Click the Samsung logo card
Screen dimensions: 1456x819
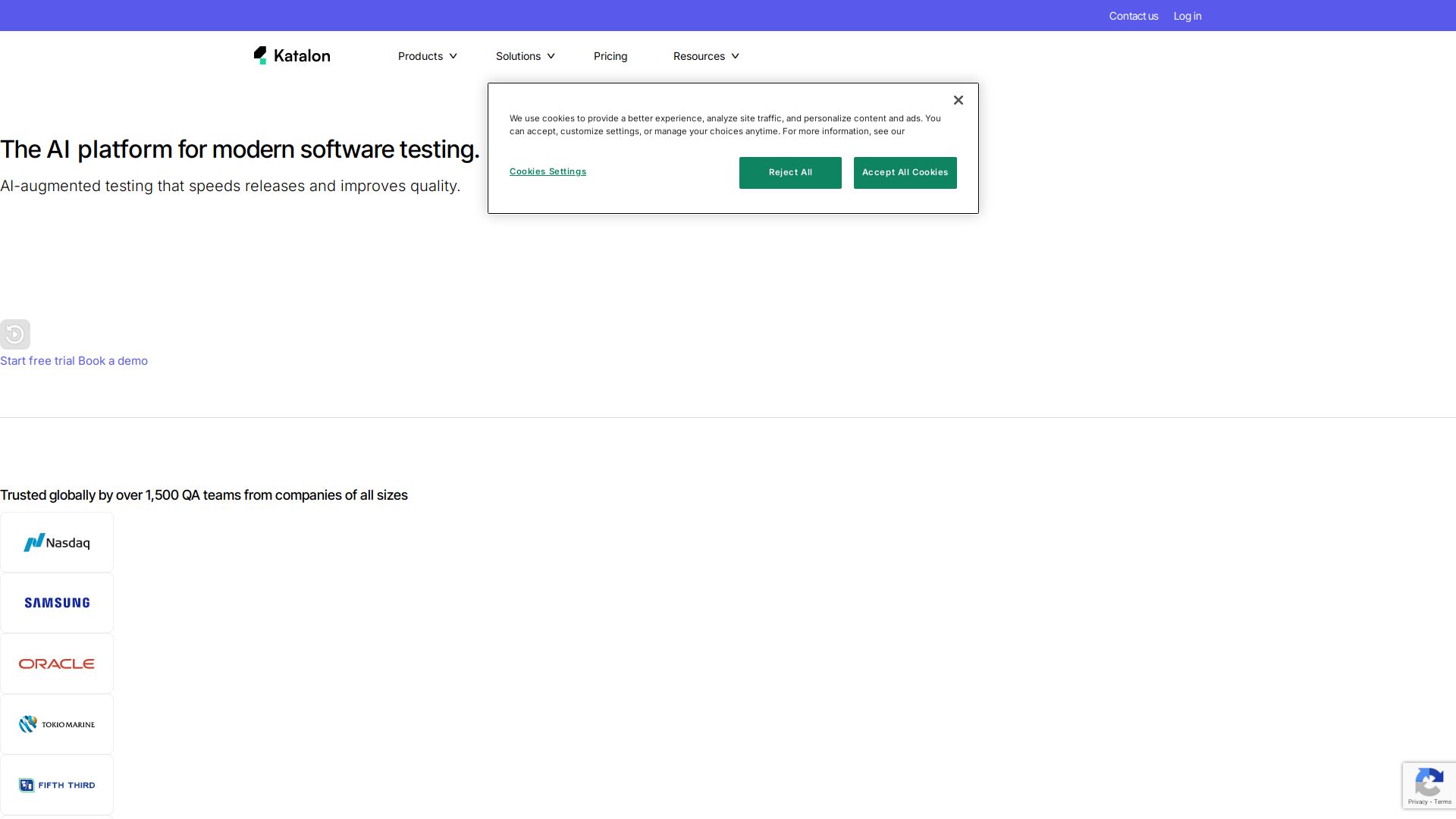(57, 603)
